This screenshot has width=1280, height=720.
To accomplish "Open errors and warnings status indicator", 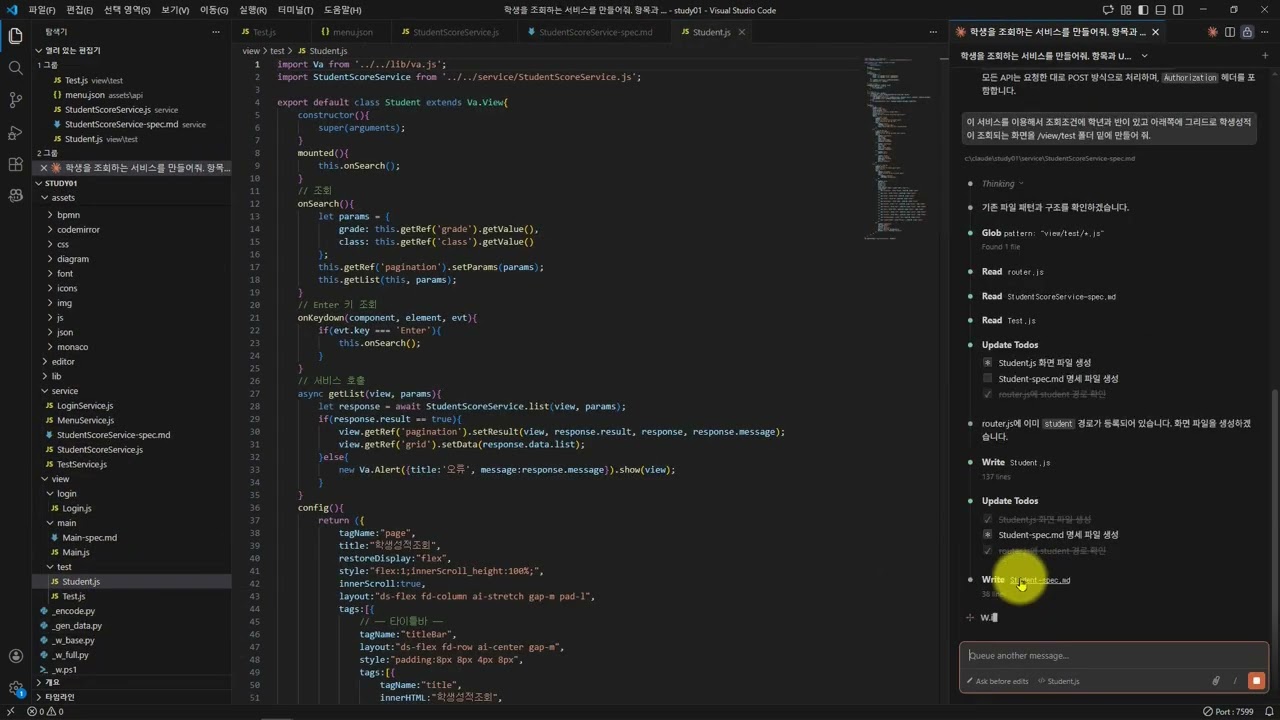I will tap(46, 712).
